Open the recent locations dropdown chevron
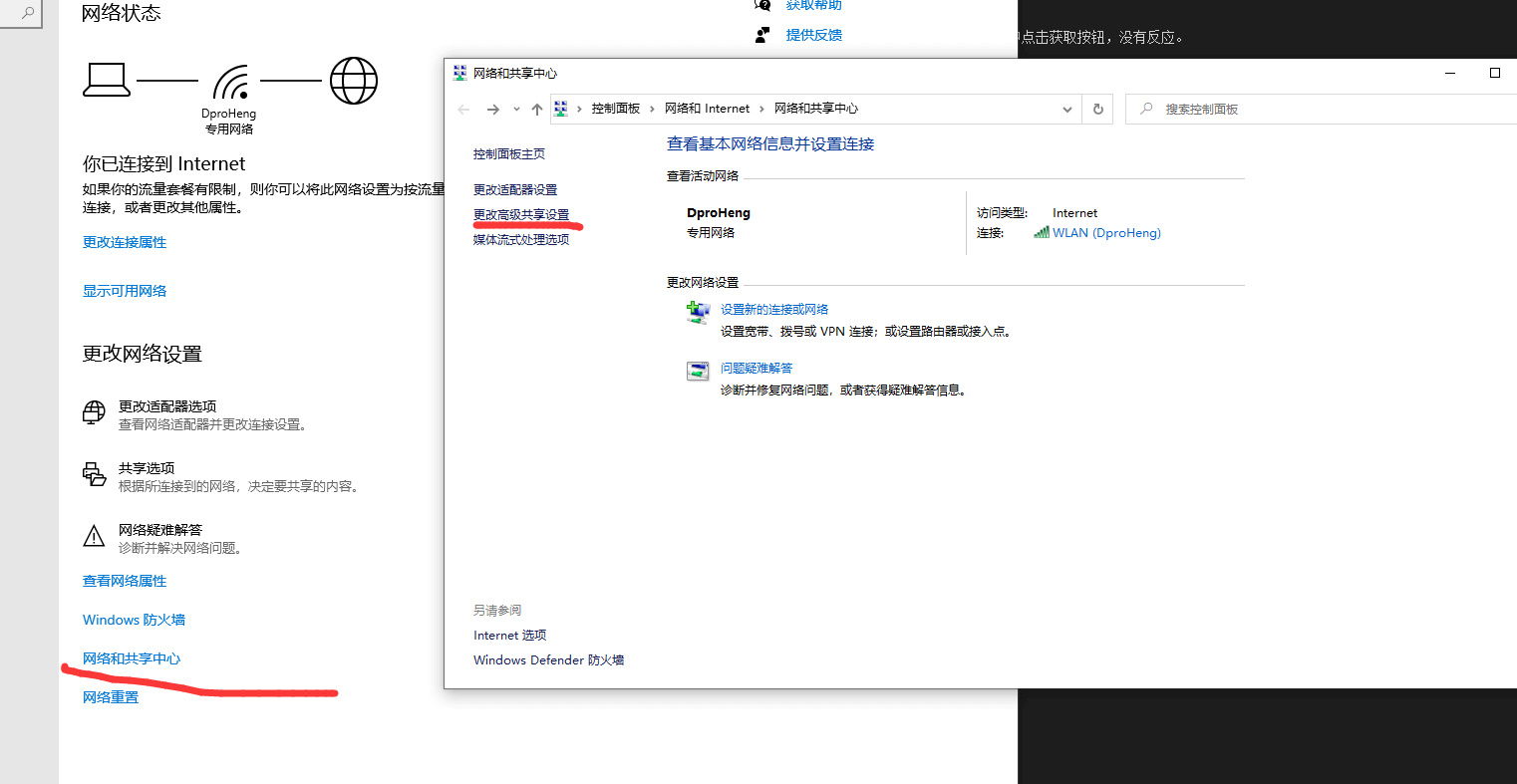Image resolution: width=1517 pixels, height=784 pixels. pos(516,110)
